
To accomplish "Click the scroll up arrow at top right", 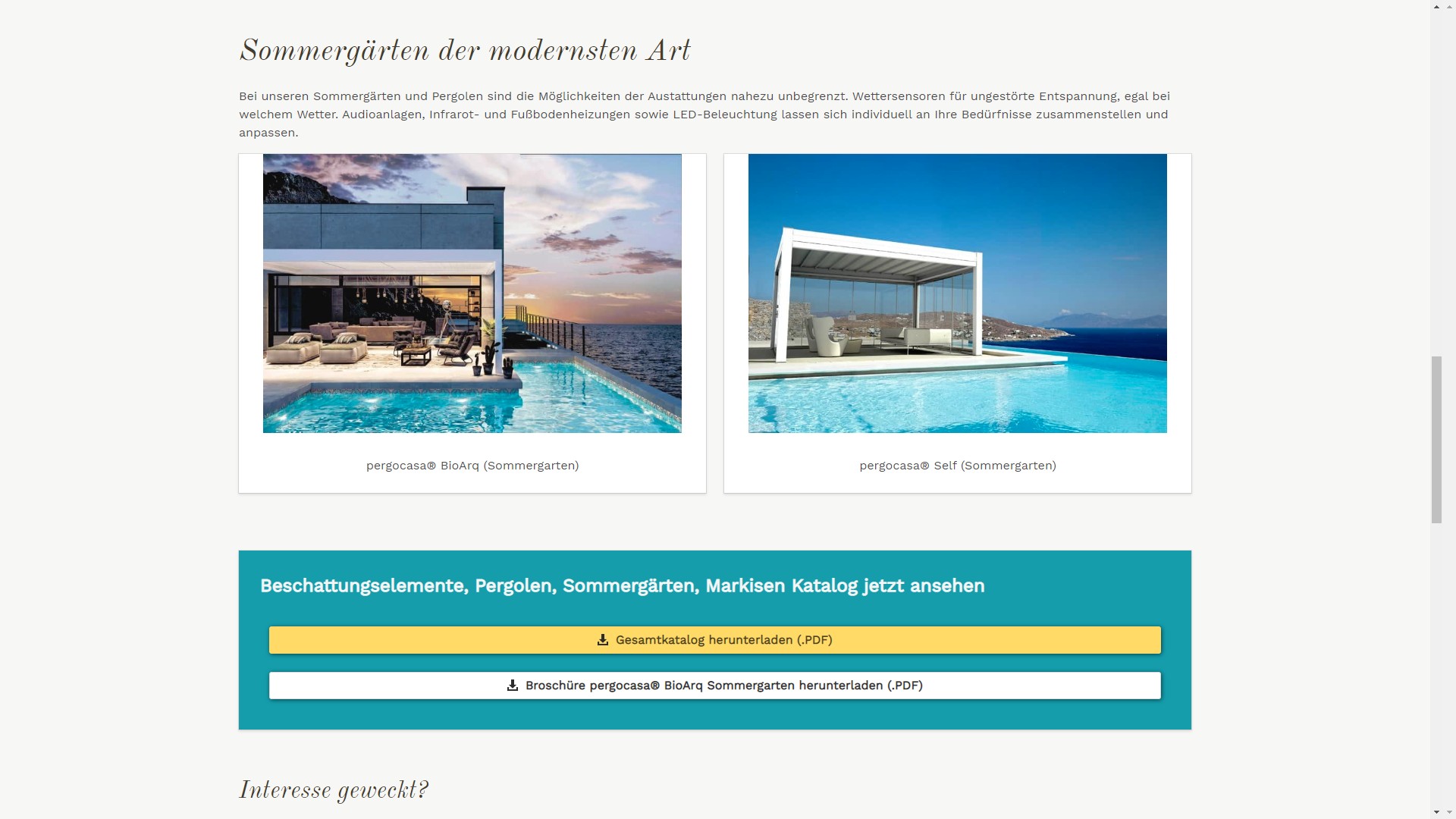I will (1436, 7).
